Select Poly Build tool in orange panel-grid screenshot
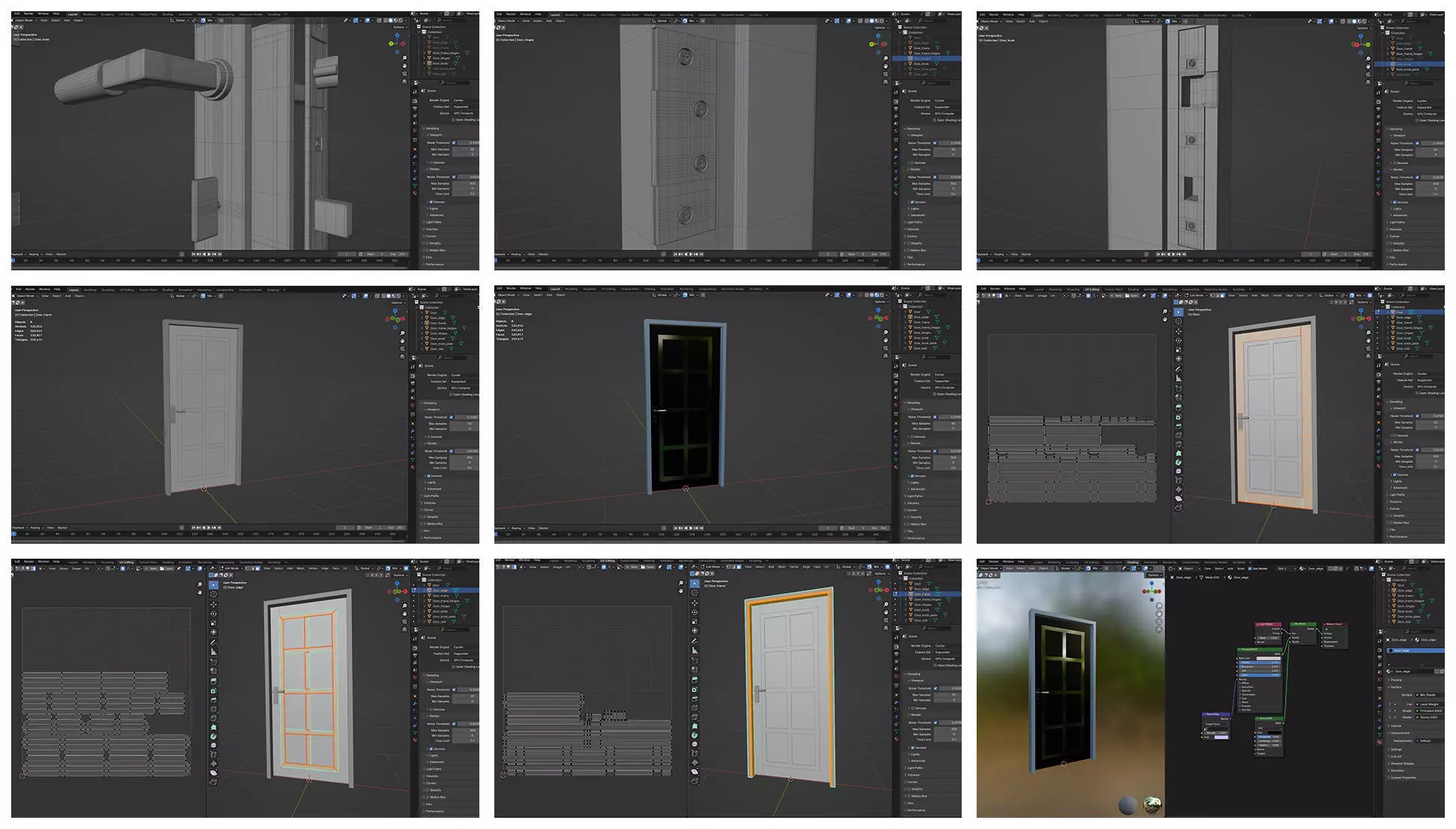Screen dimensions: 1456x829 214,726
